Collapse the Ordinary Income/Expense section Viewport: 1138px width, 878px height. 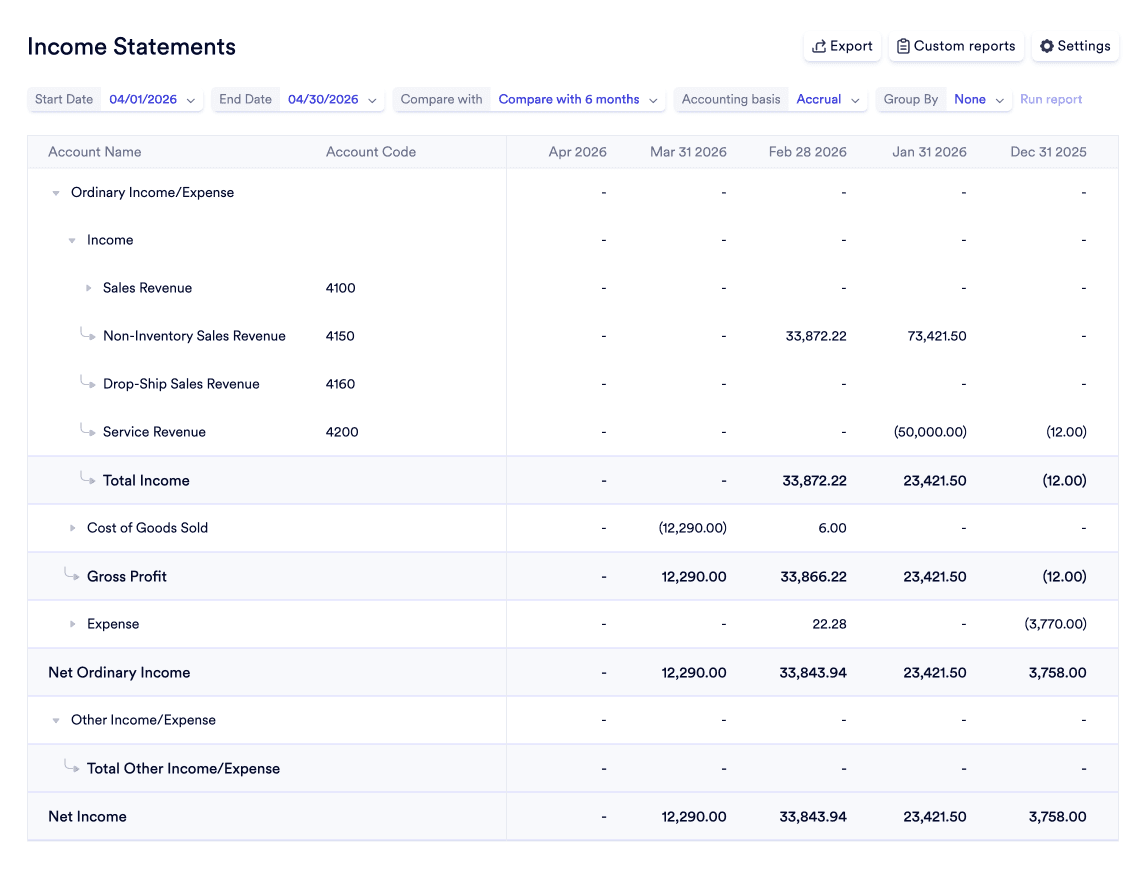click(56, 193)
